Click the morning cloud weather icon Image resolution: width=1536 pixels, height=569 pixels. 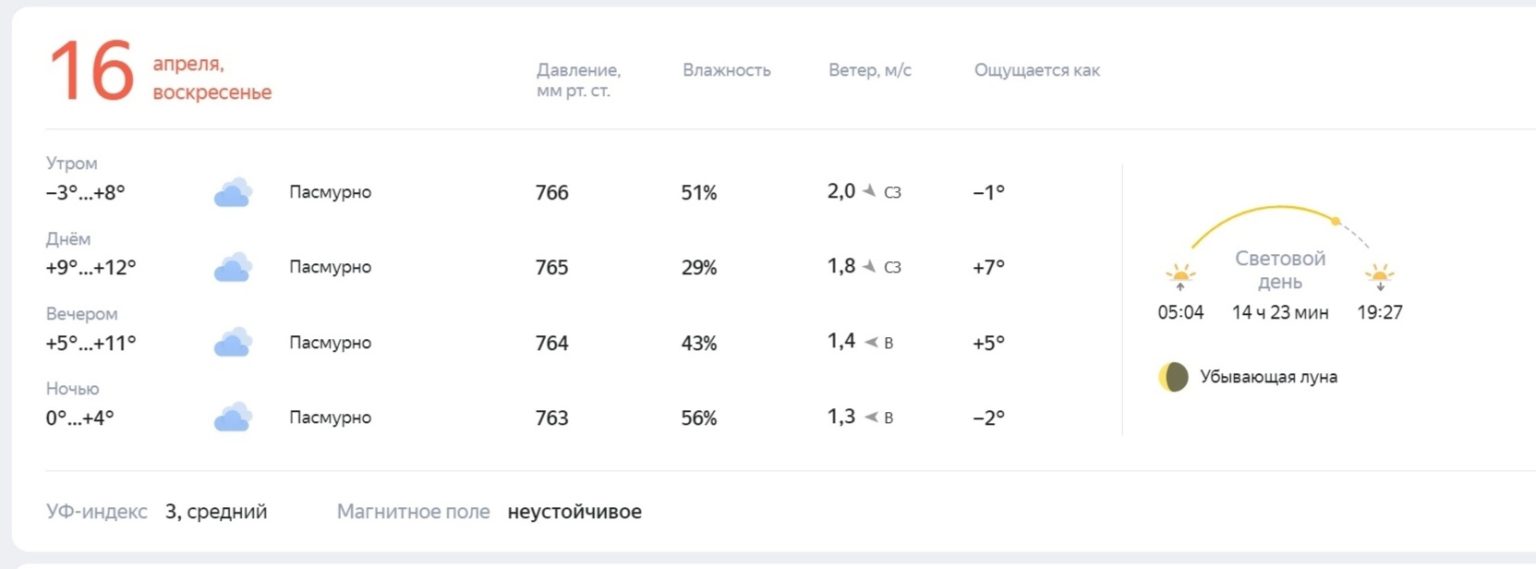point(232,192)
